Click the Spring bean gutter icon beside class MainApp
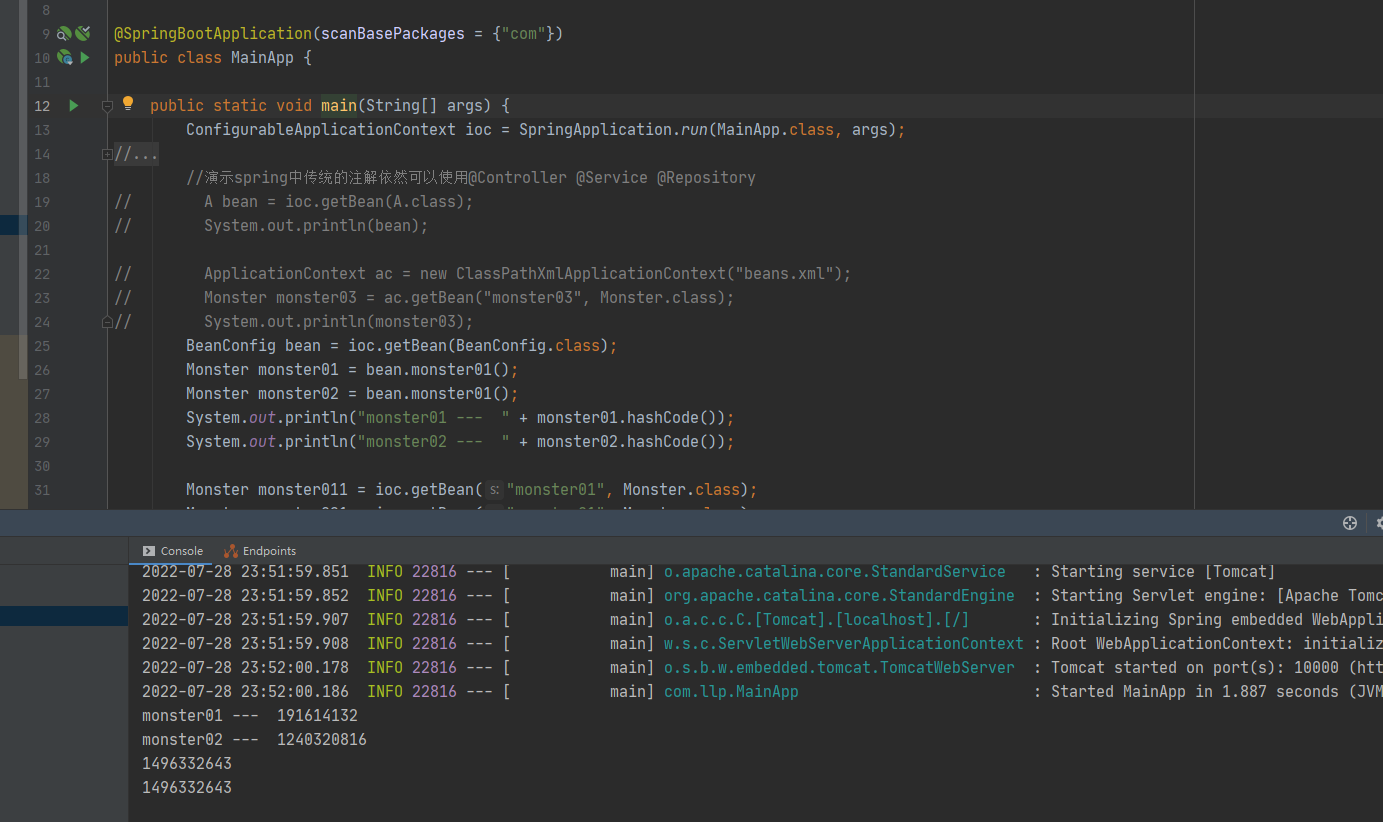The image size is (1383, 822). tap(65, 58)
